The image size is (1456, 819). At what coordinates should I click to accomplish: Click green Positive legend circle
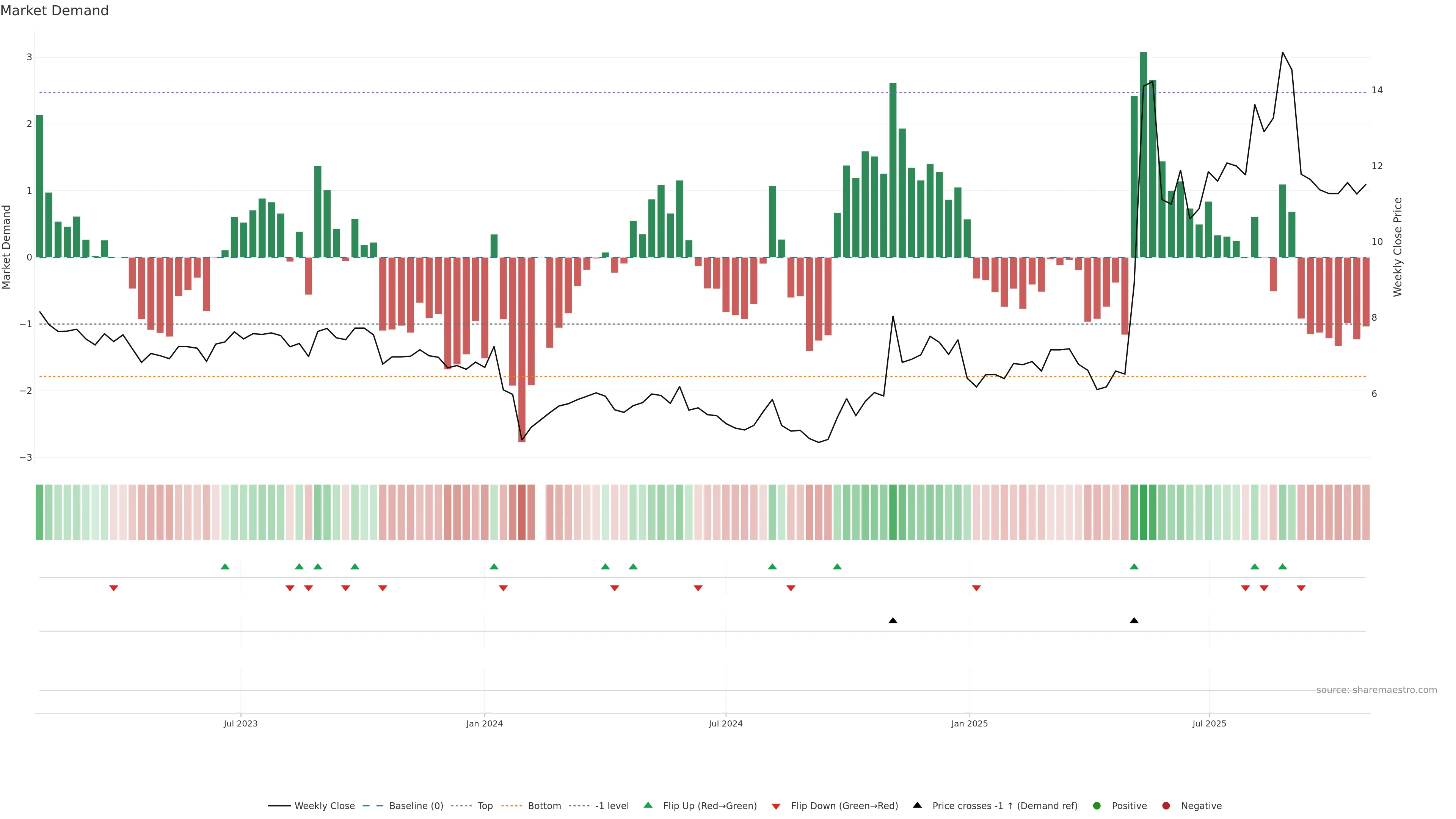1097,806
